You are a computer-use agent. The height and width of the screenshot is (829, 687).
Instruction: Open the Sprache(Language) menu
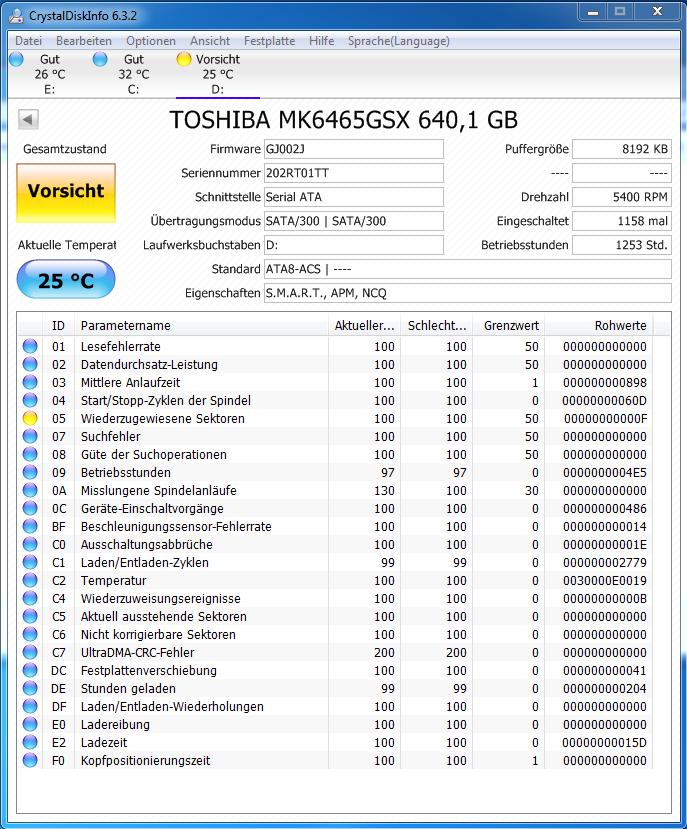click(399, 41)
